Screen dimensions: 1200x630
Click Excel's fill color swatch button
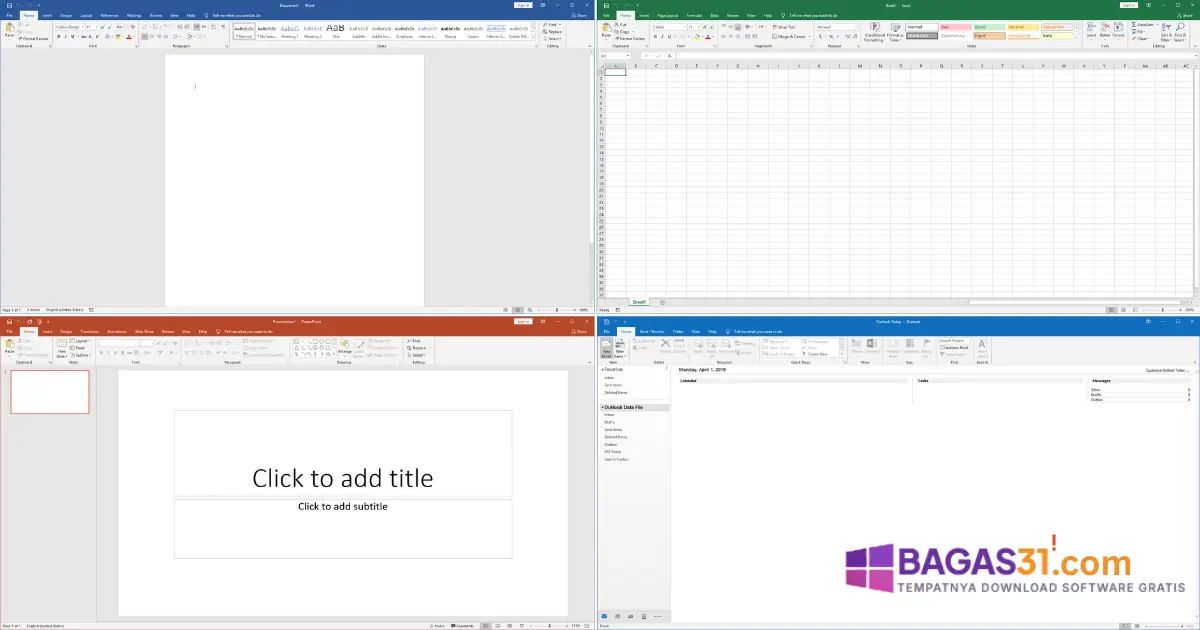point(699,36)
